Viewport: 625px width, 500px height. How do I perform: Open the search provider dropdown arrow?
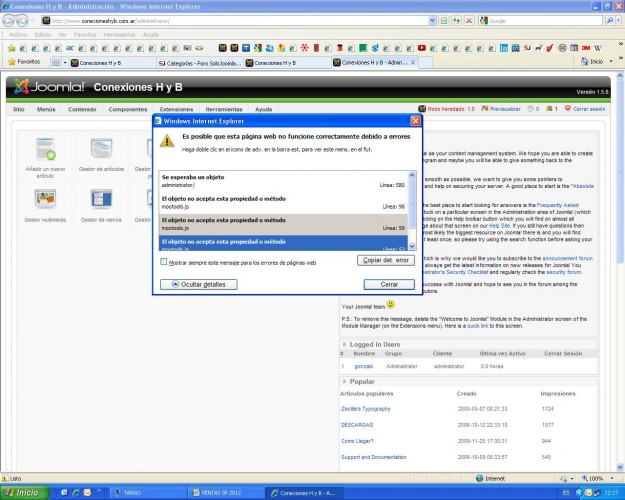click(618, 21)
